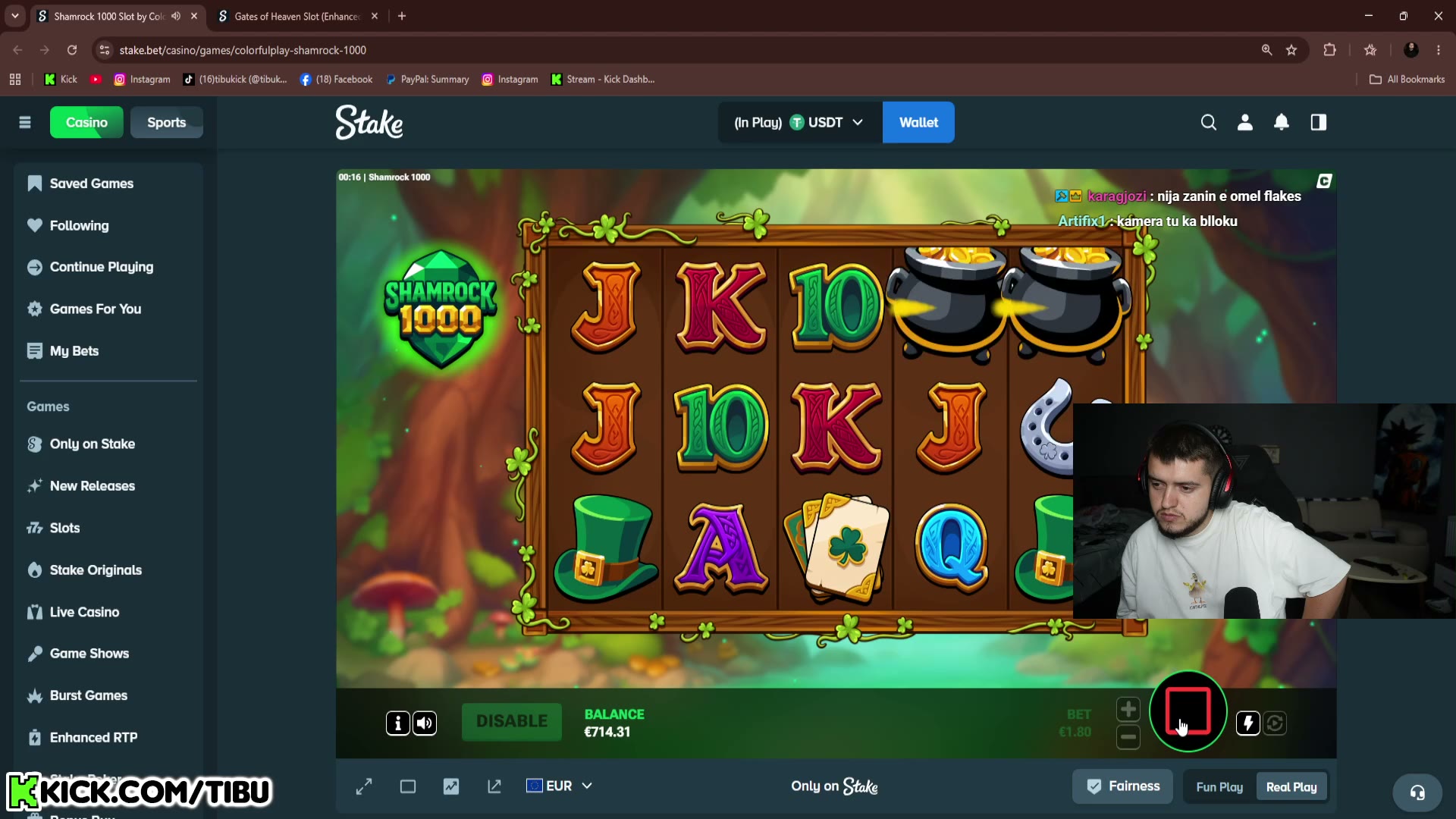Expand the EUR currency dropdown
1456x819 pixels.
[x=559, y=786]
